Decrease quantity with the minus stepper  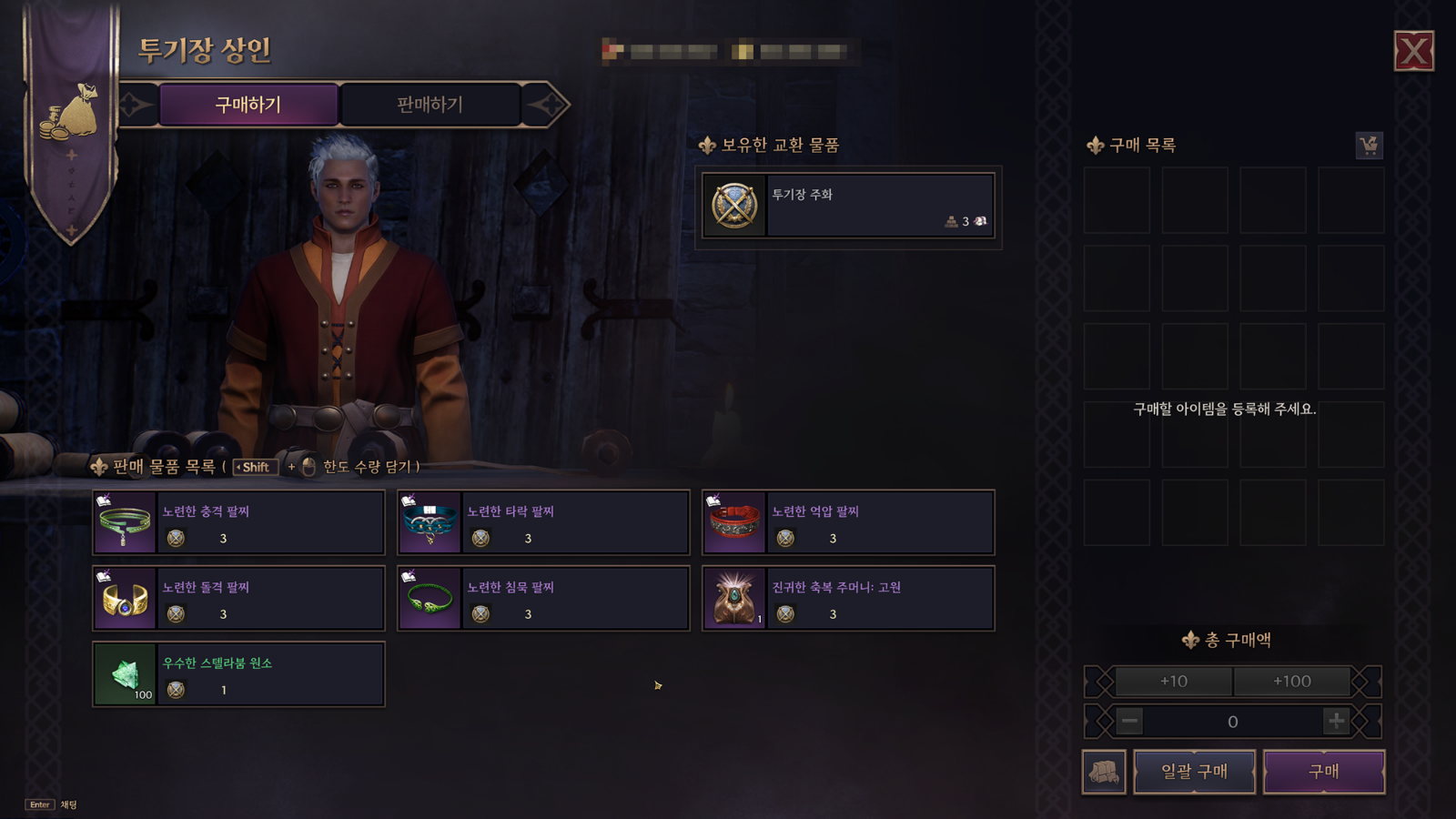(x=1129, y=721)
